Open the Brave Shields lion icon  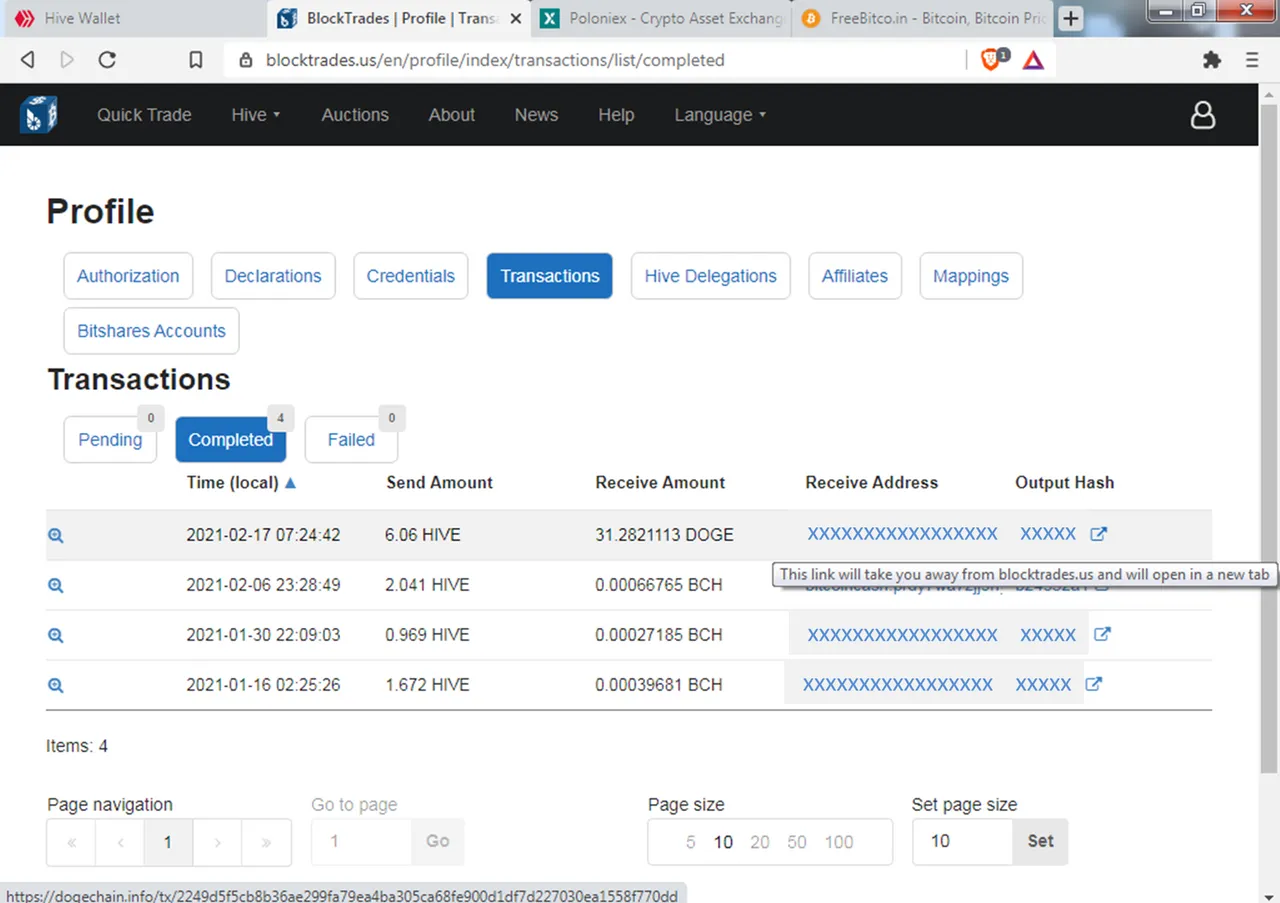[991, 59]
